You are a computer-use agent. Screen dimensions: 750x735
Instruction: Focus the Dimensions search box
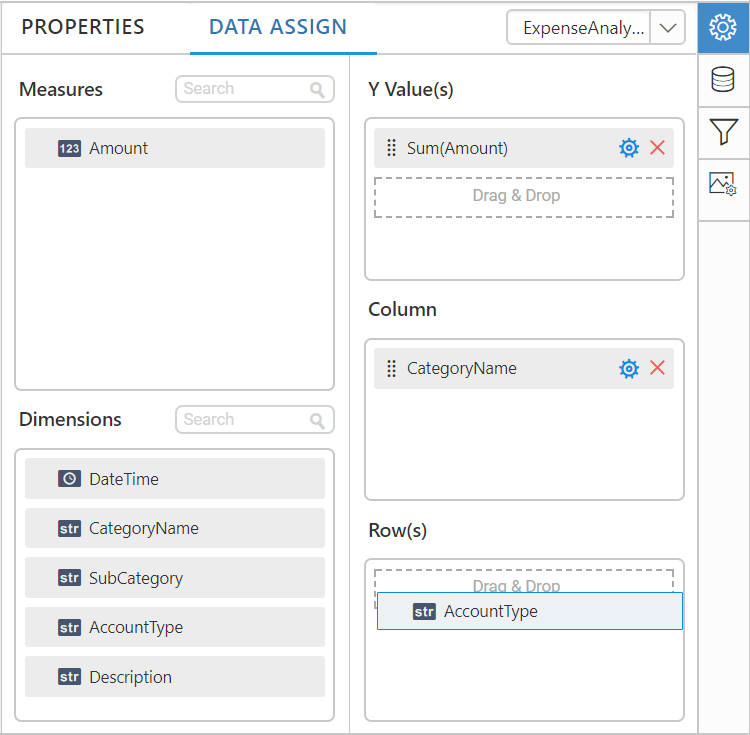[245, 420]
